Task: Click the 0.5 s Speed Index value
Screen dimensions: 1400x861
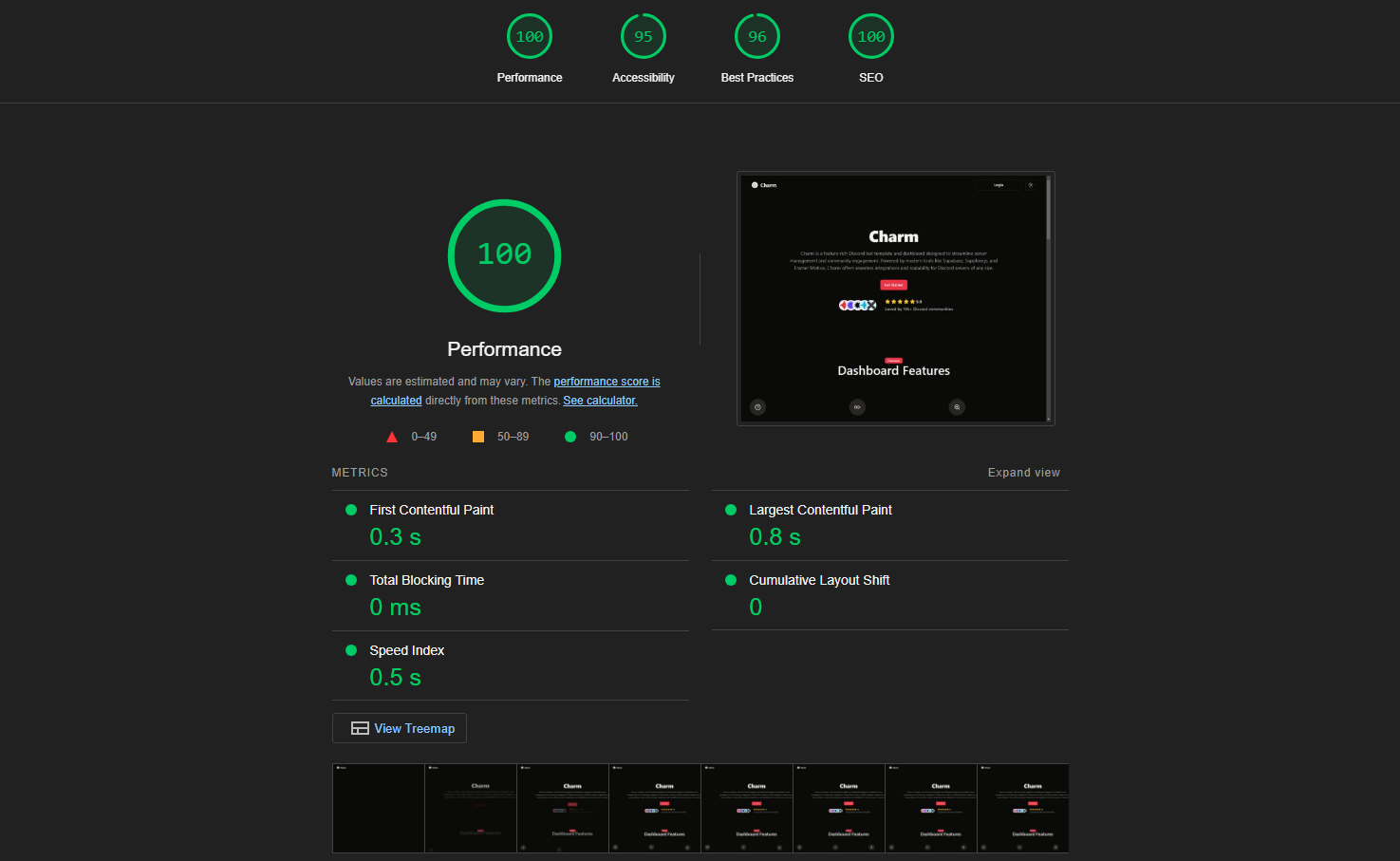Action: click(x=395, y=678)
